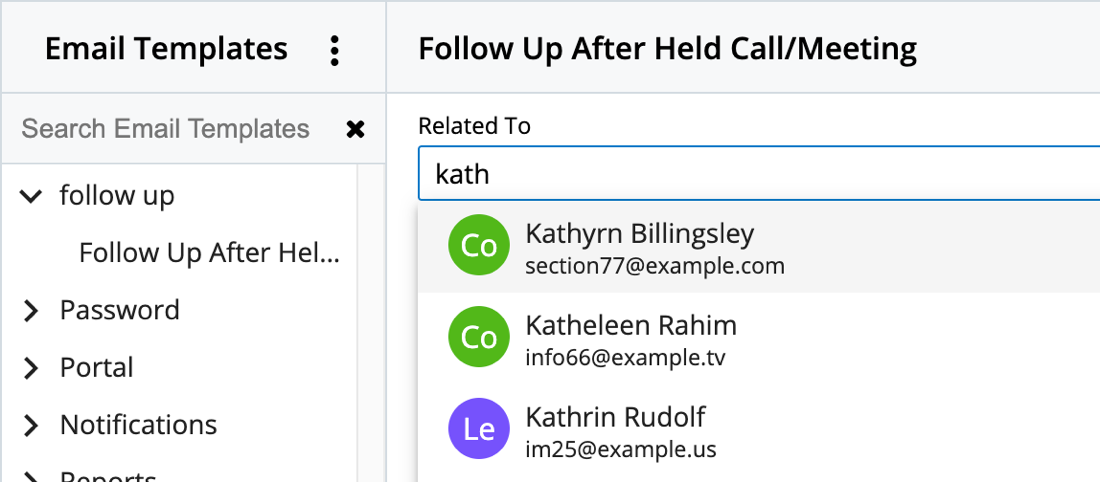Select the Password folder label

(120, 311)
